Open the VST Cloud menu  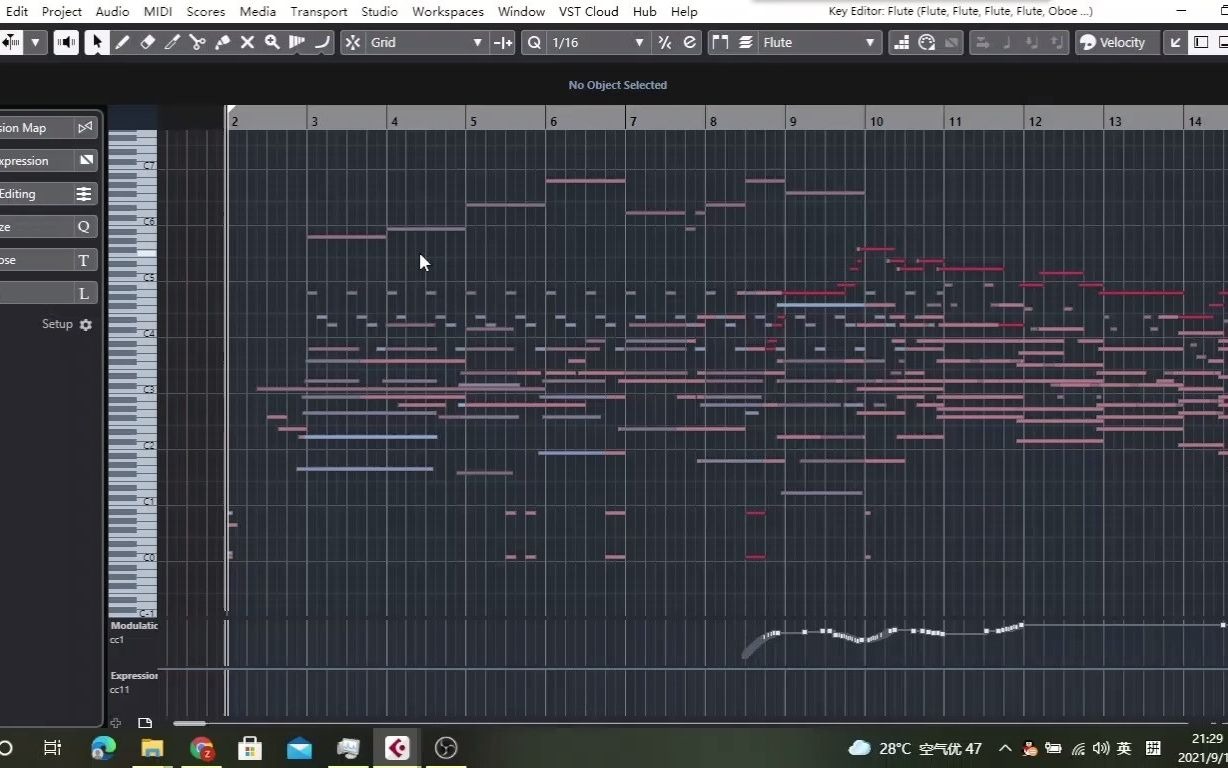click(589, 11)
